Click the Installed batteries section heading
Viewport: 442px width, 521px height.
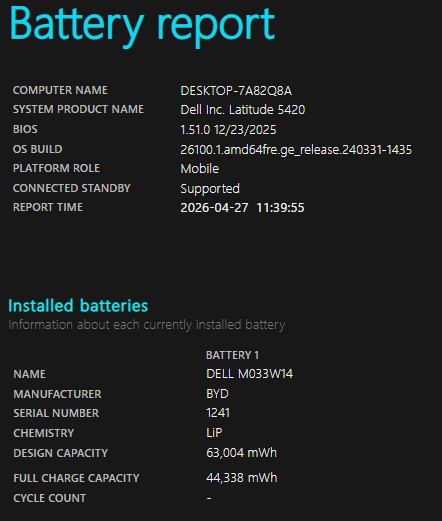[x=78, y=306]
